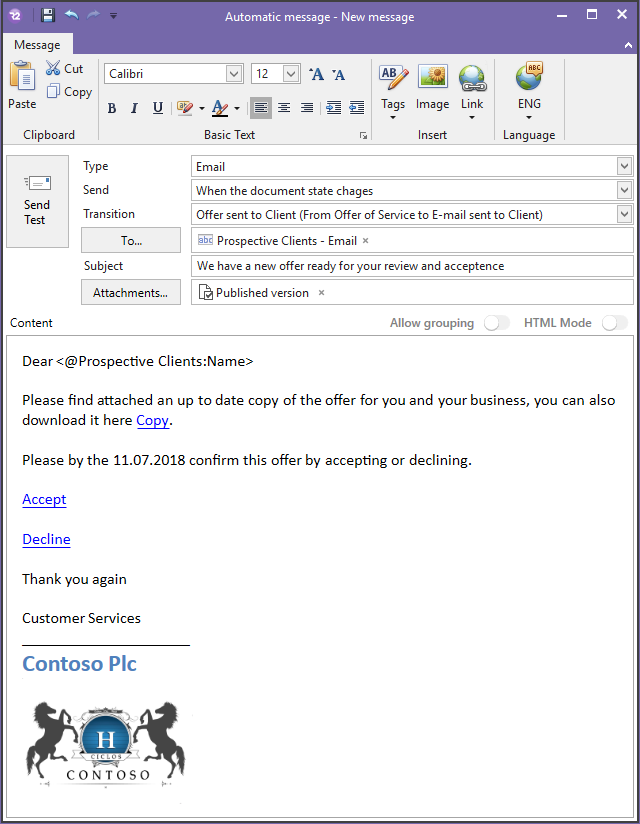Viewport: 640px width, 824px height.
Task: Click the Attachments... button
Action: tap(131, 292)
